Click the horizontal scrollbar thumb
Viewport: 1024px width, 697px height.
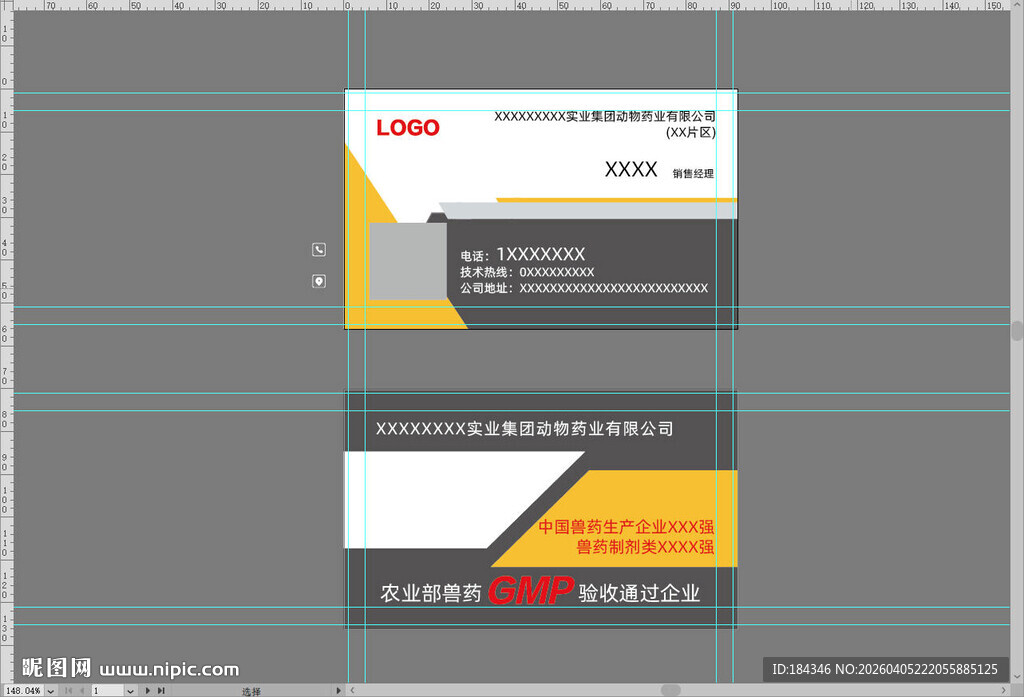(671, 690)
